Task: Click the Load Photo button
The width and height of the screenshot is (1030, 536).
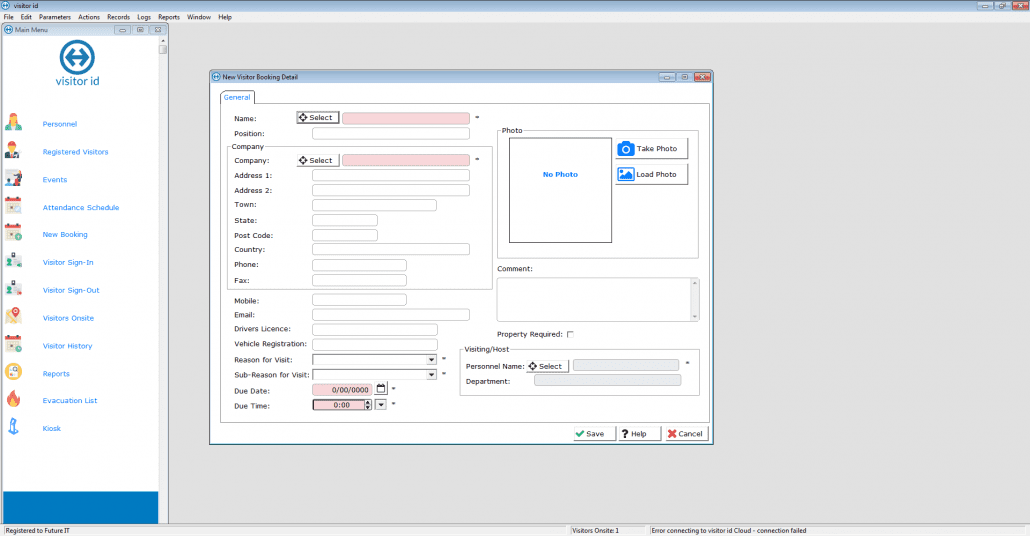Action: 651,175
